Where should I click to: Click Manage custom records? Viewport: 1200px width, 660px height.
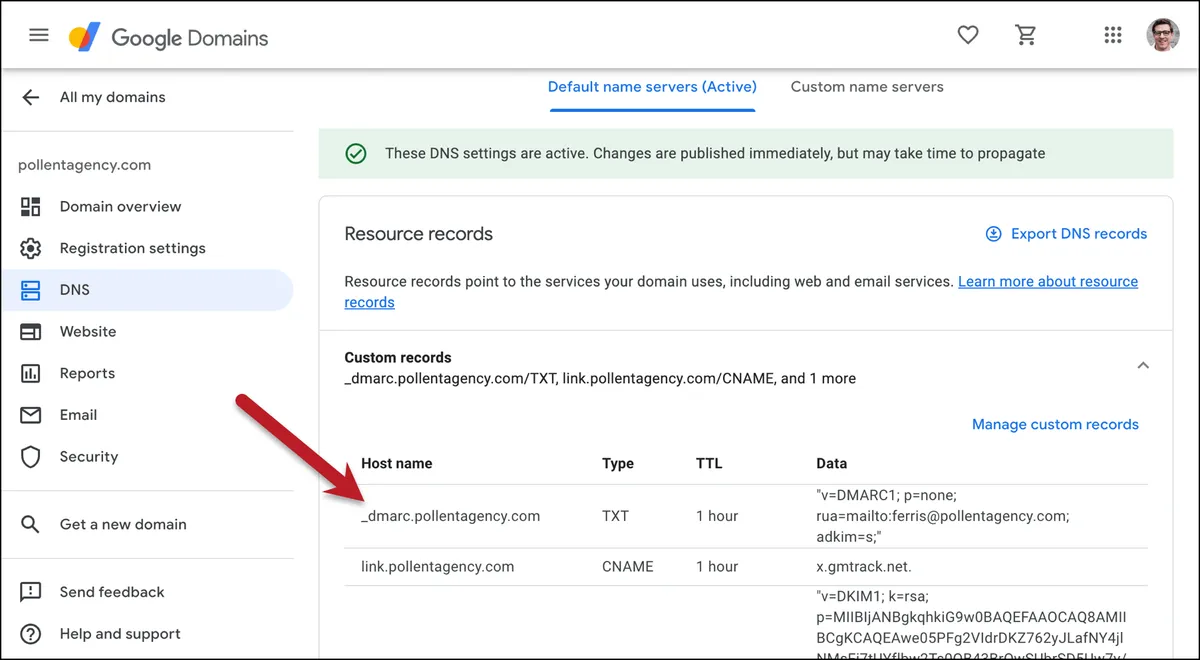[1055, 424]
